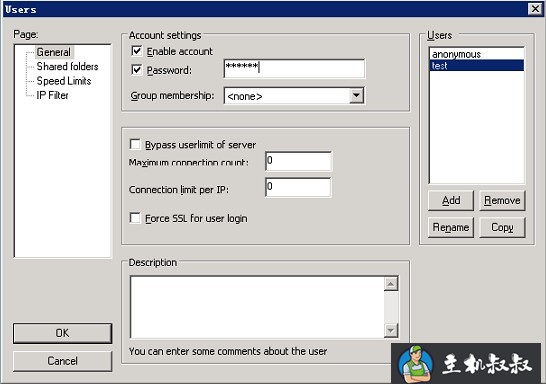Click the Remove user button
This screenshot has width=546, height=384.
click(502, 201)
